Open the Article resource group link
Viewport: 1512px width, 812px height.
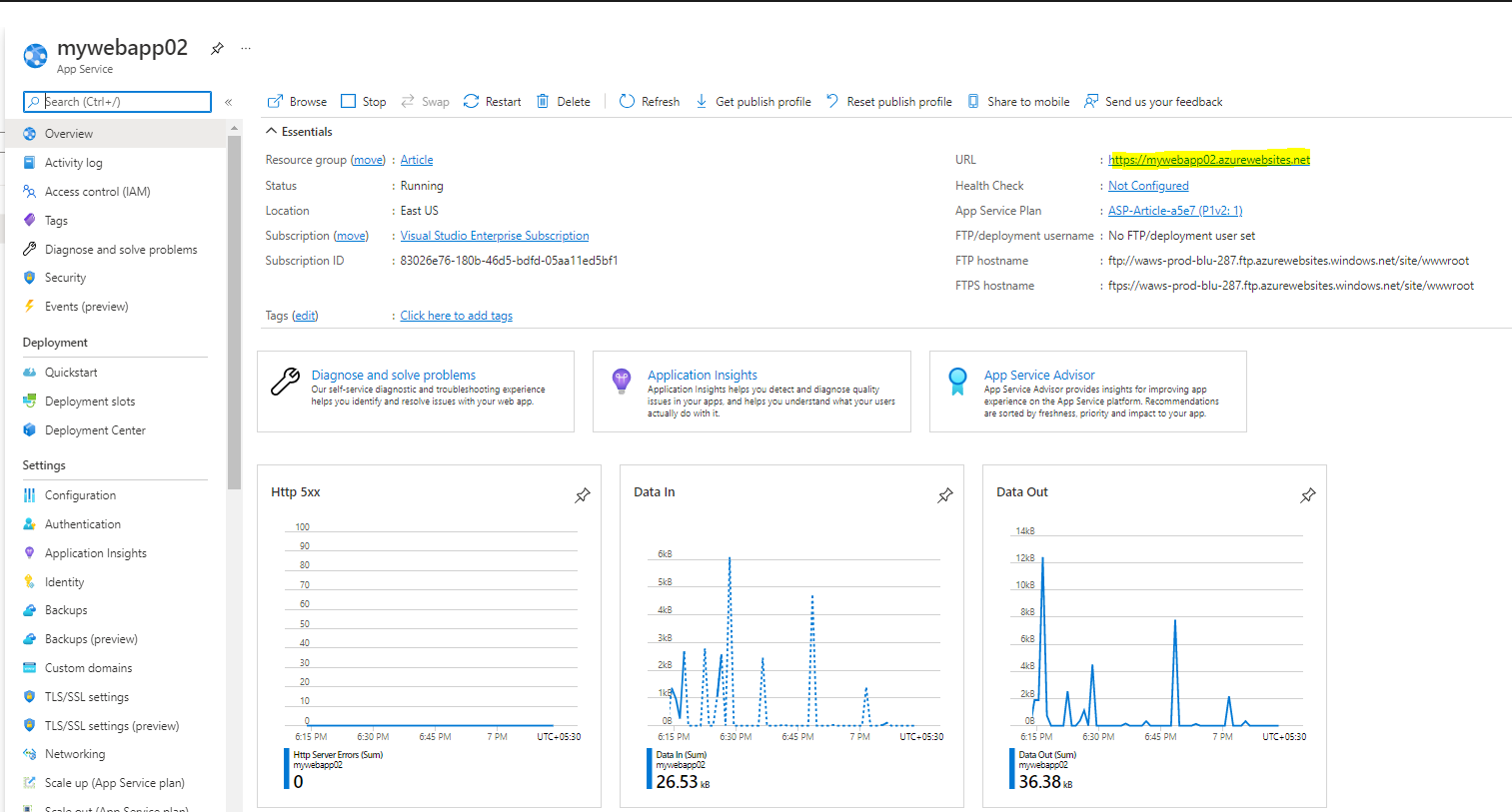click(417, 160)
